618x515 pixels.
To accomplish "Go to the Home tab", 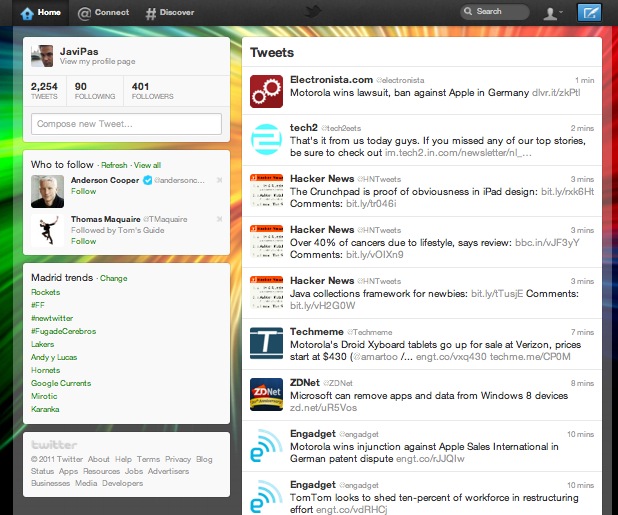I will point(41,13).
